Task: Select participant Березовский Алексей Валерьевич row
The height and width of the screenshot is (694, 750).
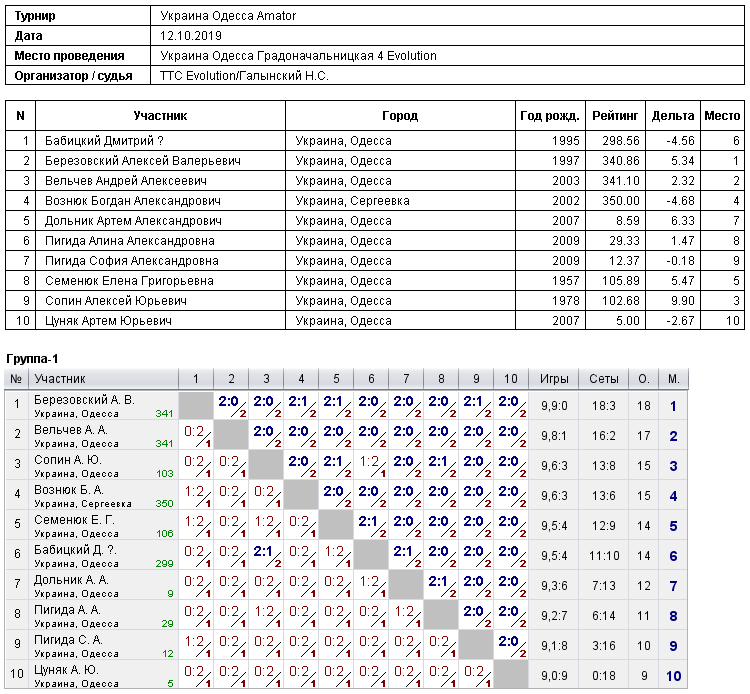Action: coord(375,161)
